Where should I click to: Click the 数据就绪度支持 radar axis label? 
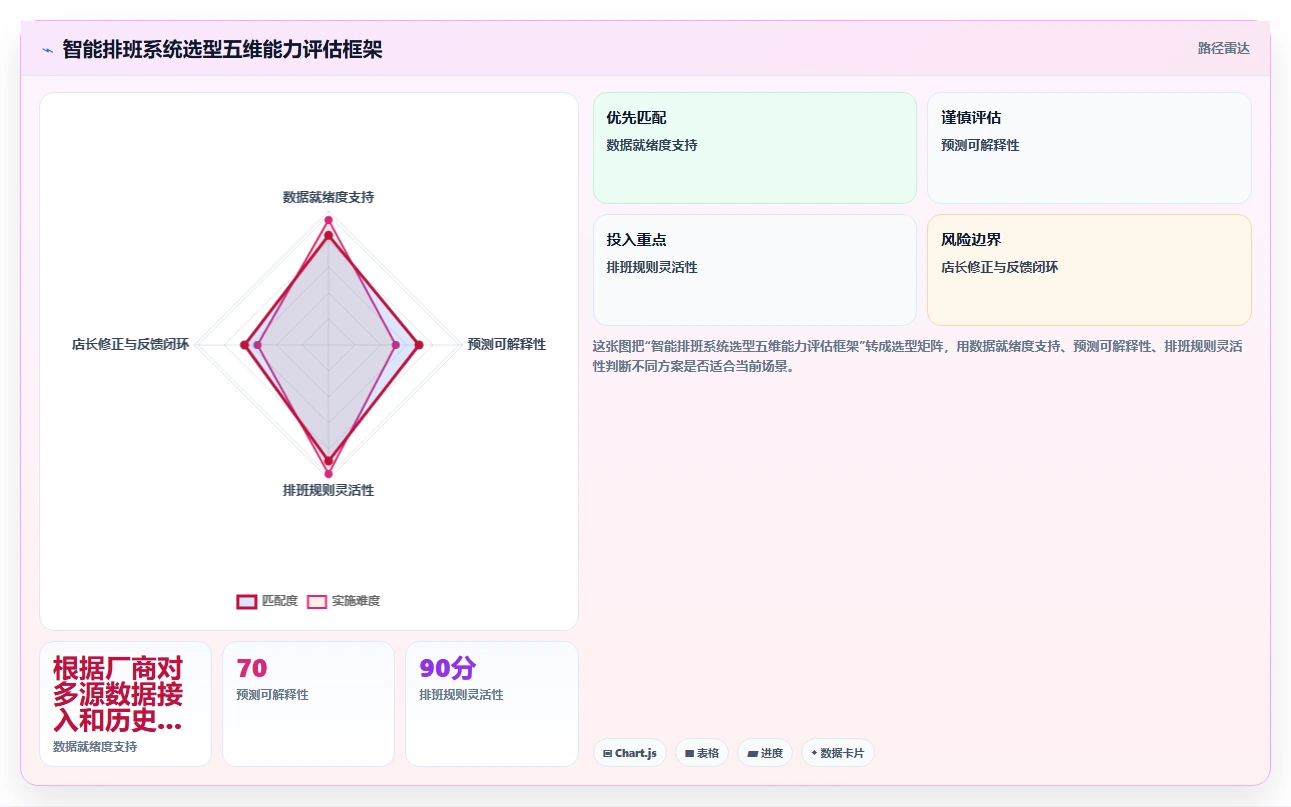coord(328,198)
